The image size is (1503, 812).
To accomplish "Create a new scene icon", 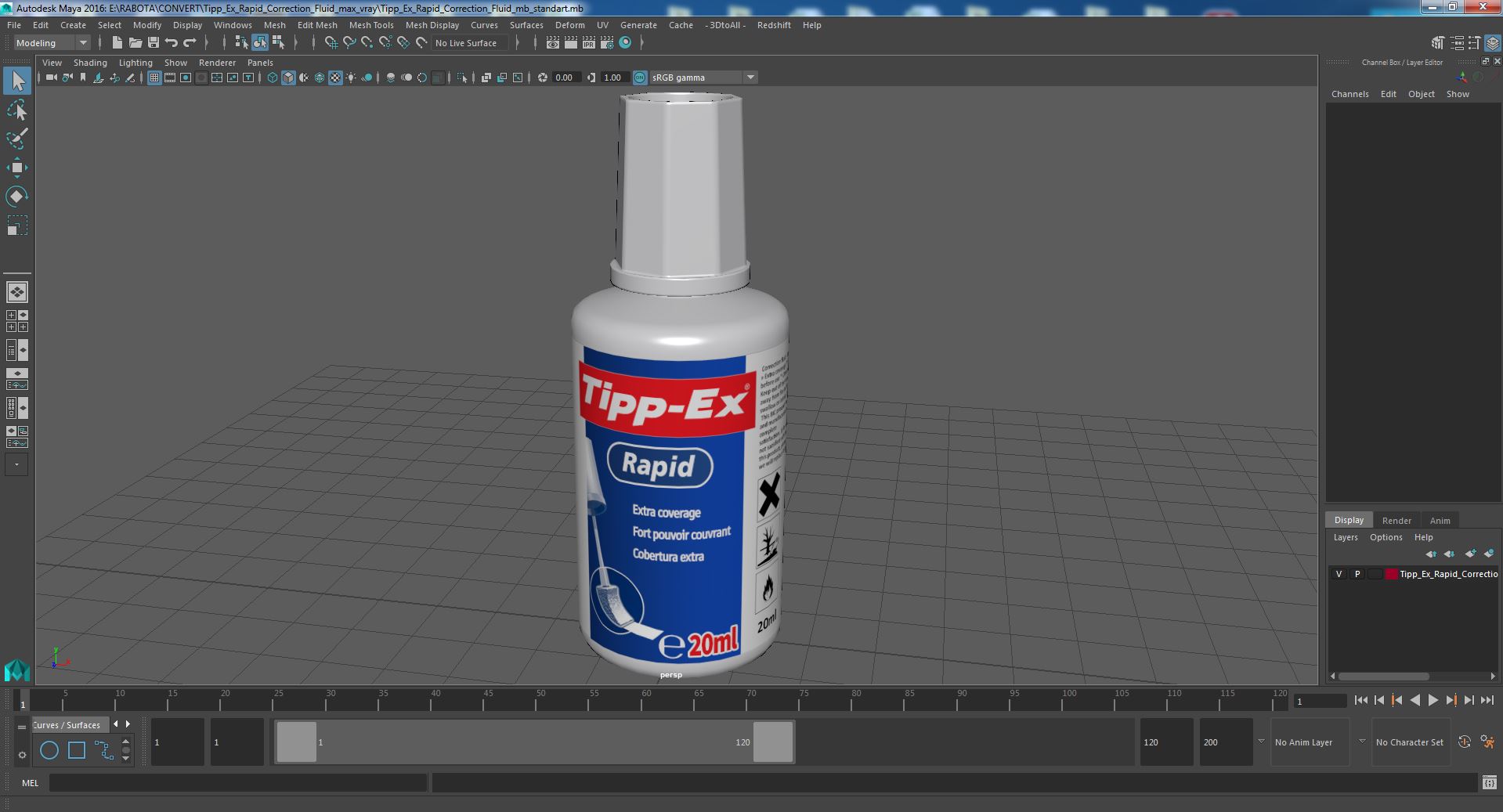I will (117, 43).
